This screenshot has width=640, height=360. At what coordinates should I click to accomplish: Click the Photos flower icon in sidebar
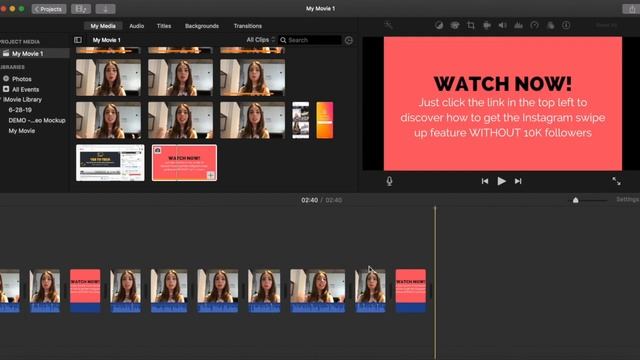[6, 78]
